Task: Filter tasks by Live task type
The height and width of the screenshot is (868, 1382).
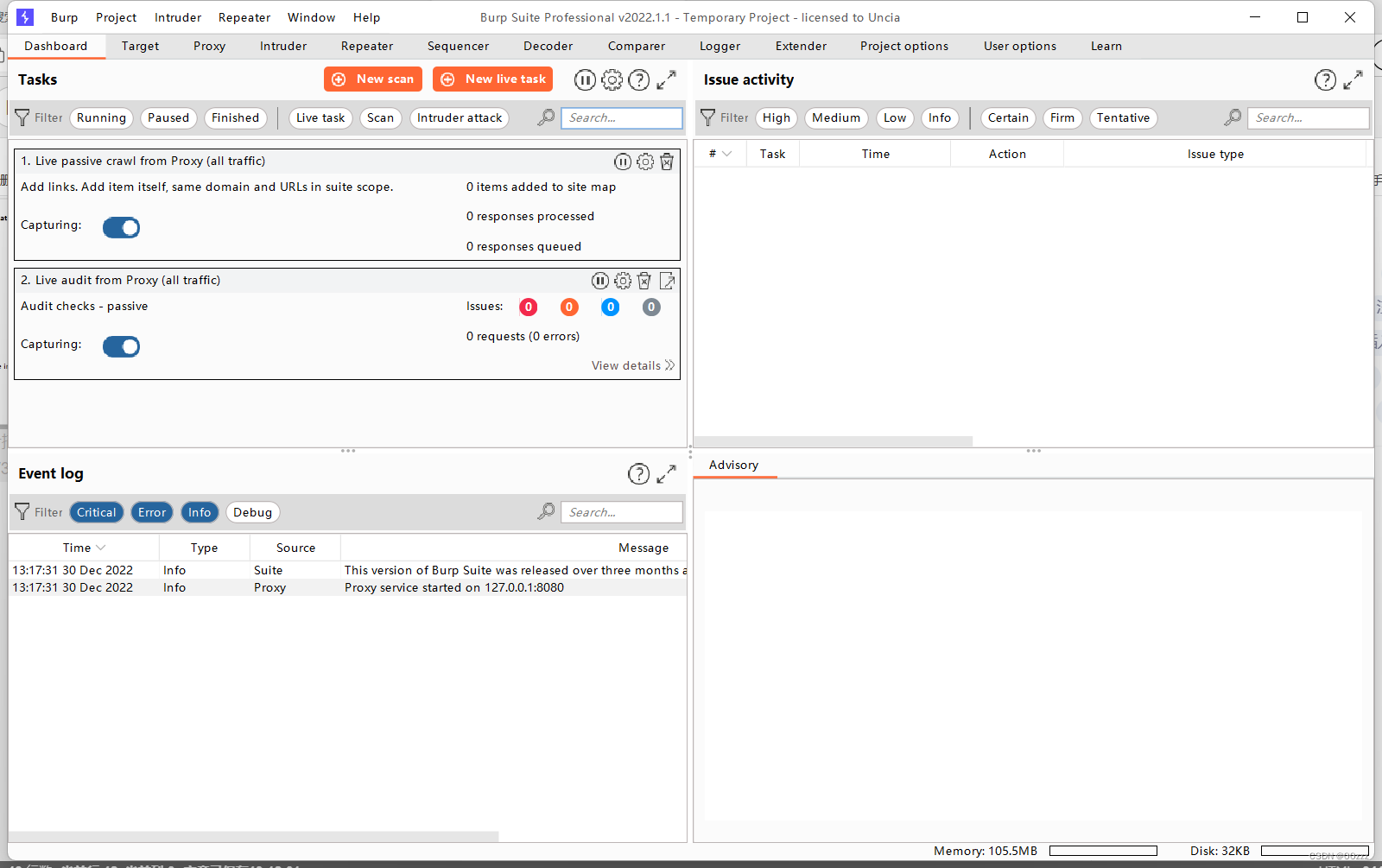Action: 320,118
